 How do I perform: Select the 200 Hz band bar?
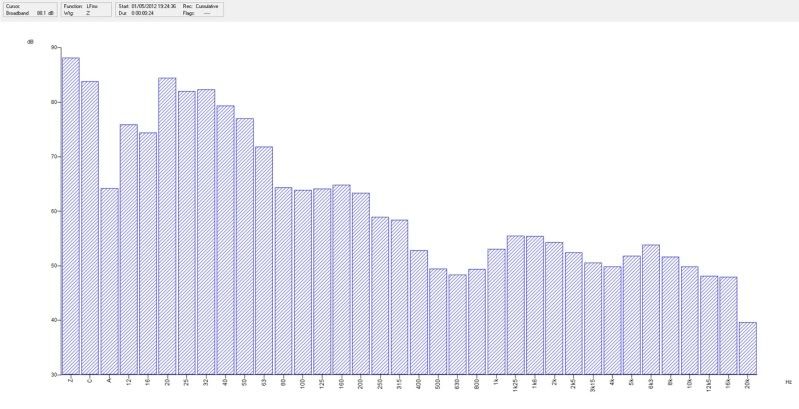361,284
